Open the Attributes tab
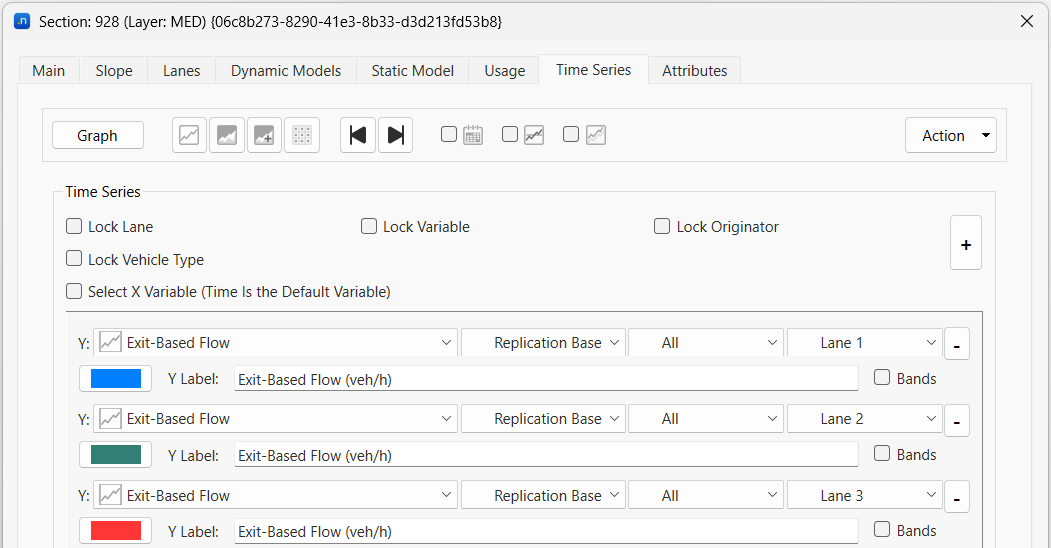Image resolution: width=1051 pixels, height=548 pixels. tap(694, 71)
